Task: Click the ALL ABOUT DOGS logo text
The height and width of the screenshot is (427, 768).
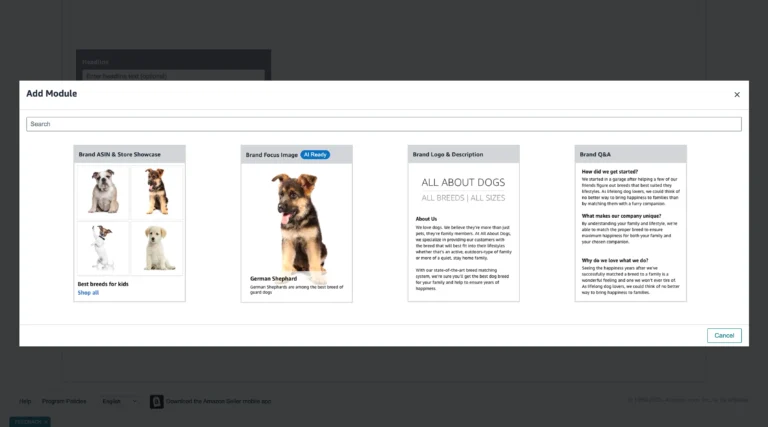Action: (463, 183)
